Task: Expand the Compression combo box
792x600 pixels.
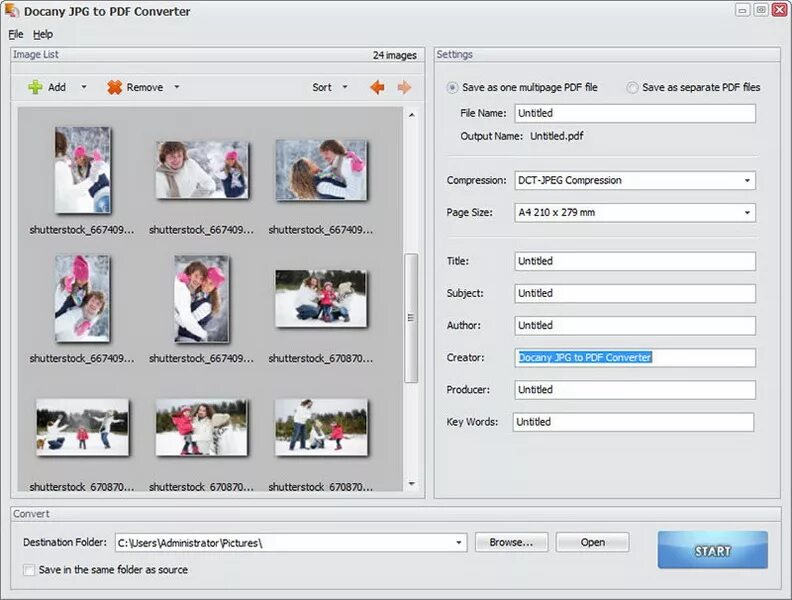Action: pos(747,180)
